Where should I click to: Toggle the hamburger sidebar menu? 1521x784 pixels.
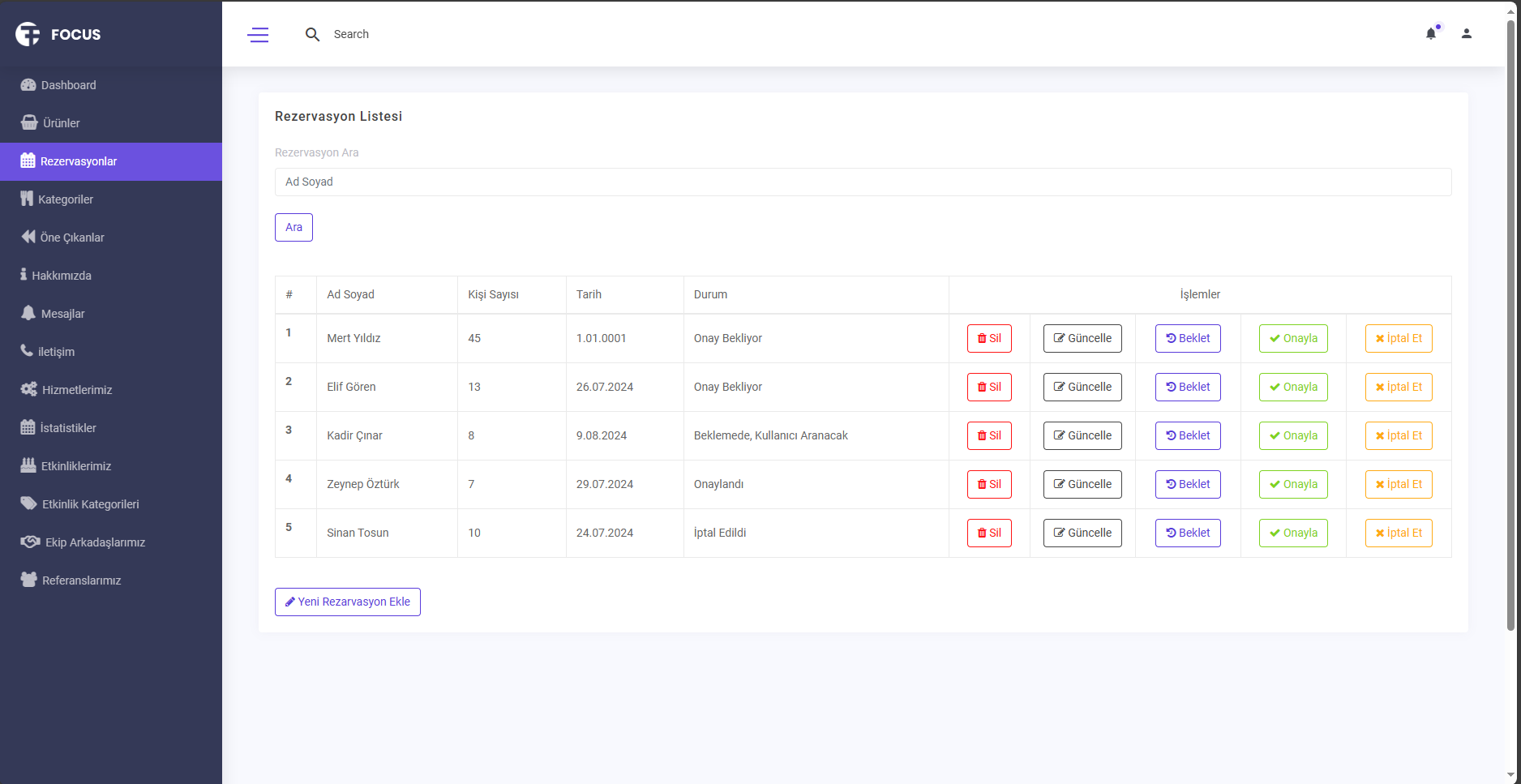258,35
